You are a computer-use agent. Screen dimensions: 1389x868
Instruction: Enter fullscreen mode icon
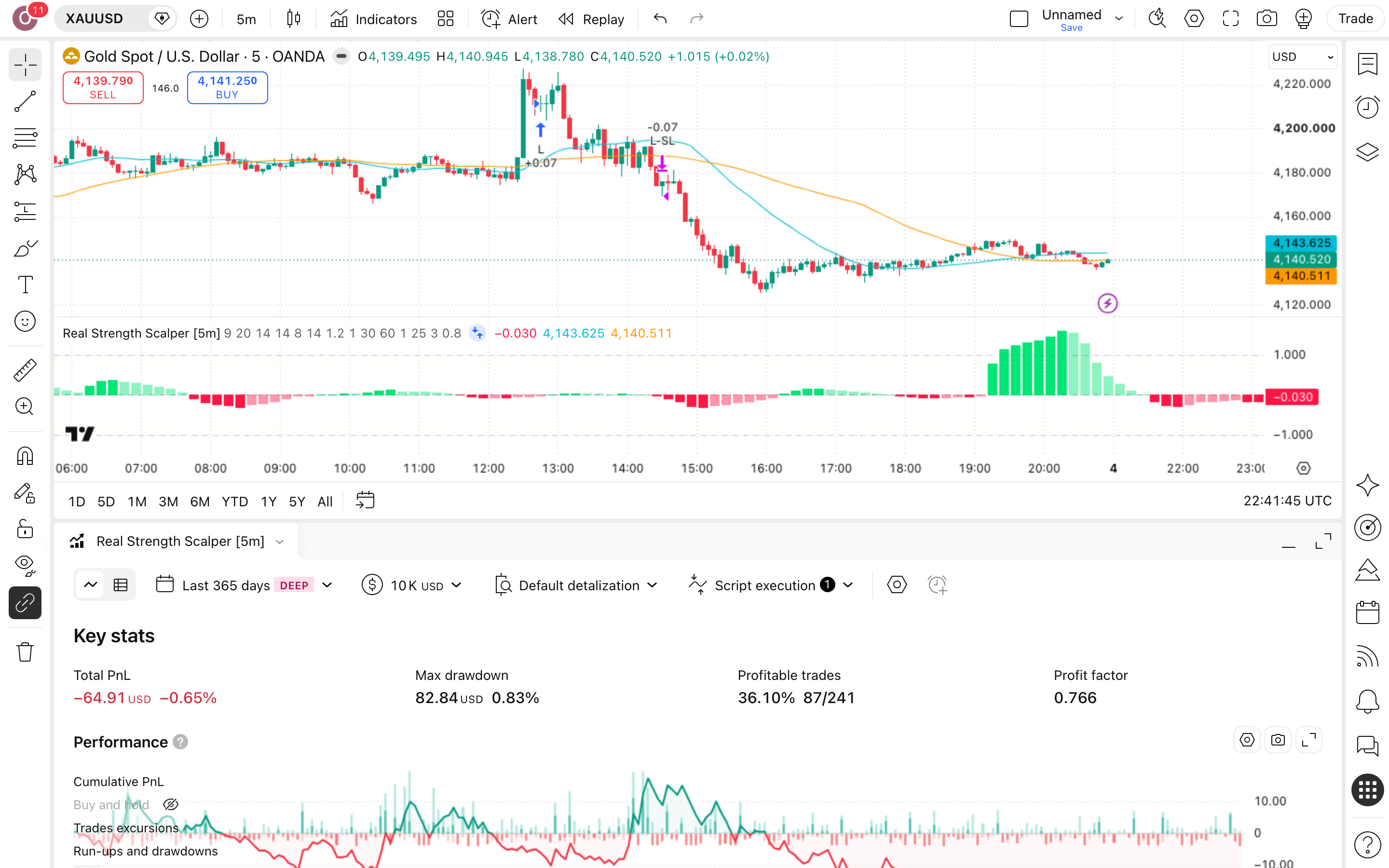click(1231, 19)
